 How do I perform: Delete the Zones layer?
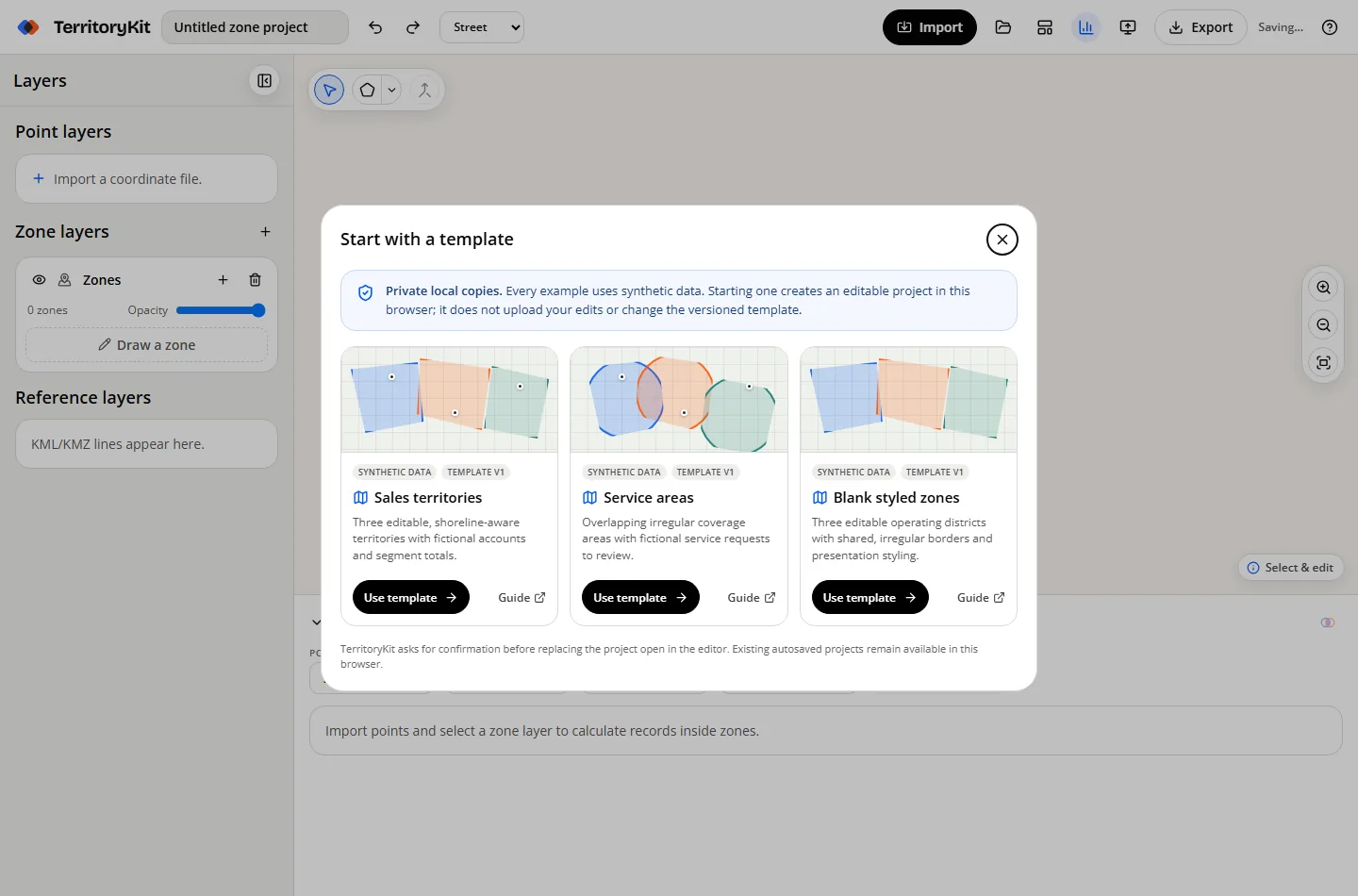pyautogui.click(x=255, y=280)
